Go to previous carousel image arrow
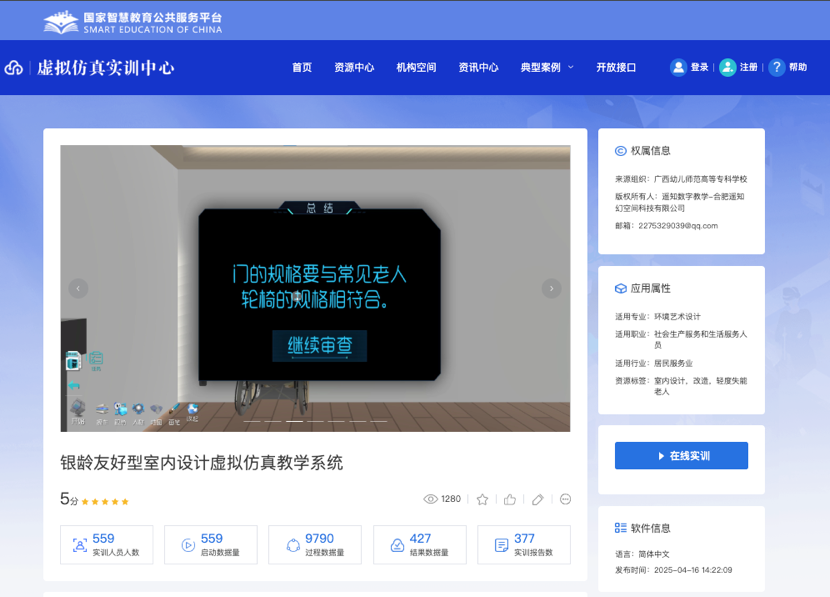 78,288
